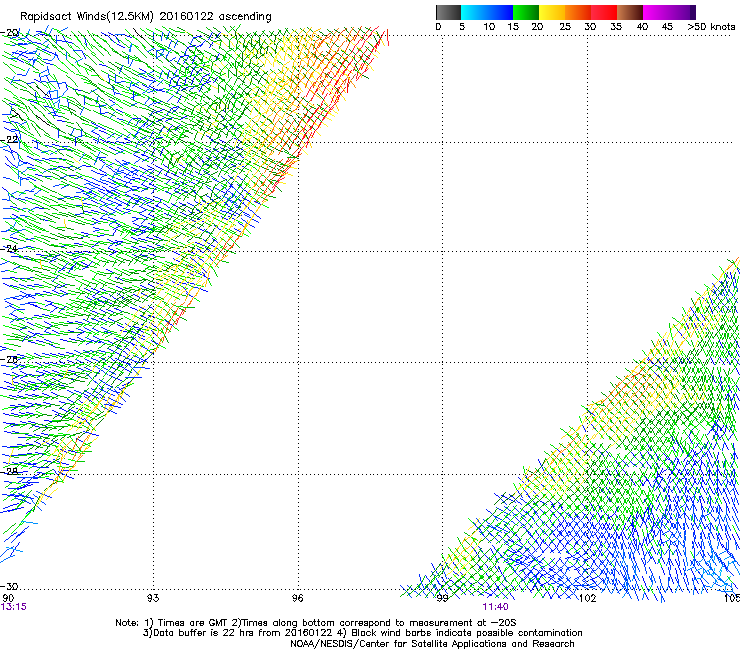Screen dimensions: 740x650
Task: Click the gray 0-5 knots legend swatch
Action: click(448, 12)
